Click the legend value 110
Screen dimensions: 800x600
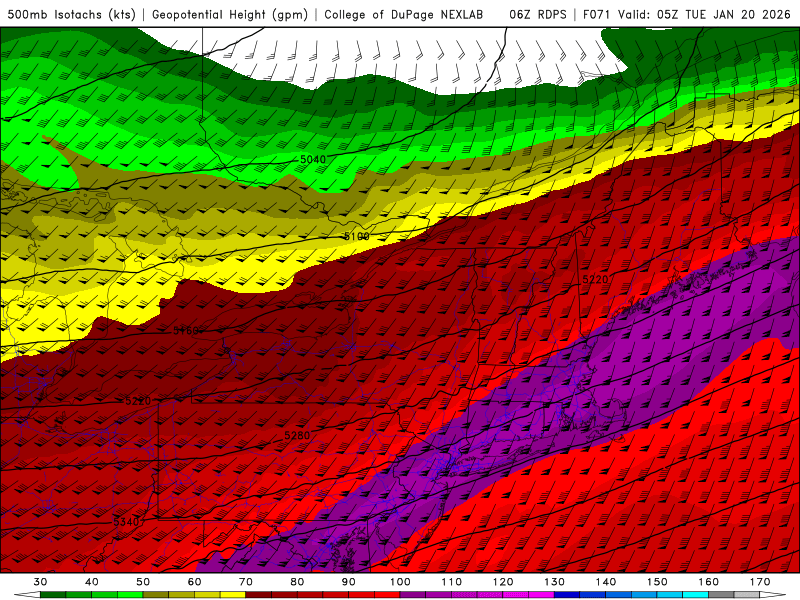click(x=452, y=582)
